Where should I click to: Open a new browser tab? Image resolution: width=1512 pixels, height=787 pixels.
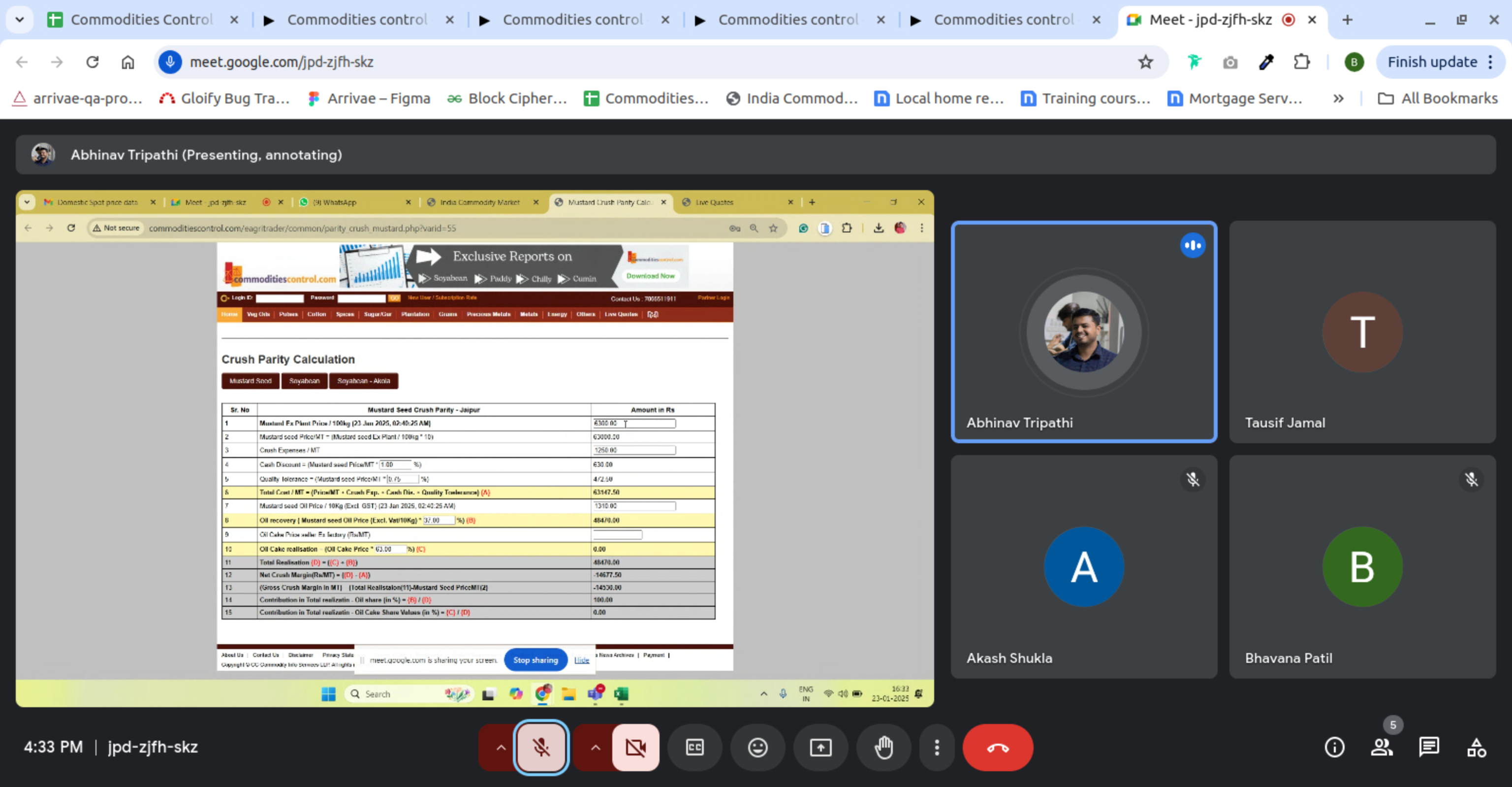(1348, 19)
